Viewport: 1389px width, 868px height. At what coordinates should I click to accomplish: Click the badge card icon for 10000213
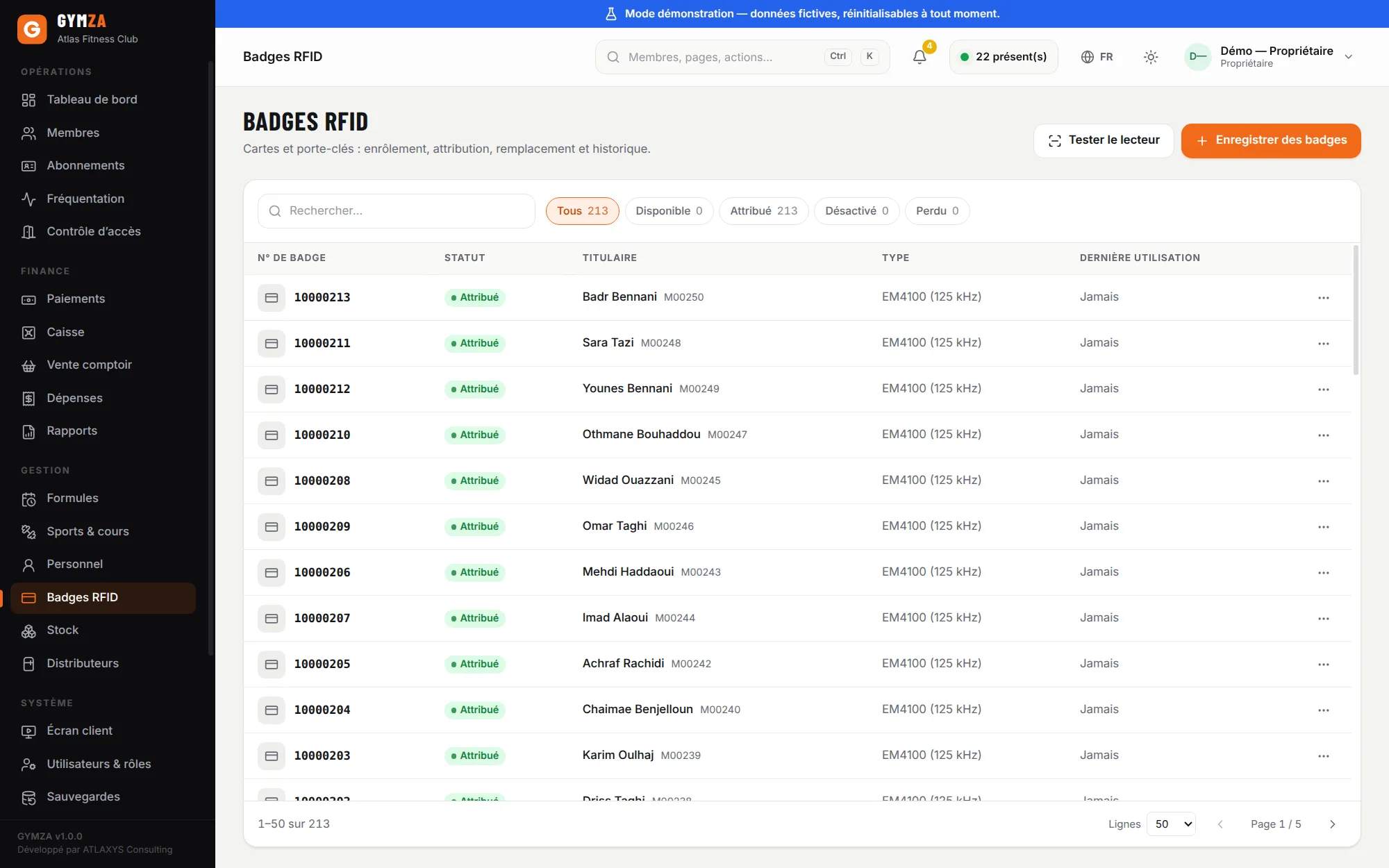272,297
